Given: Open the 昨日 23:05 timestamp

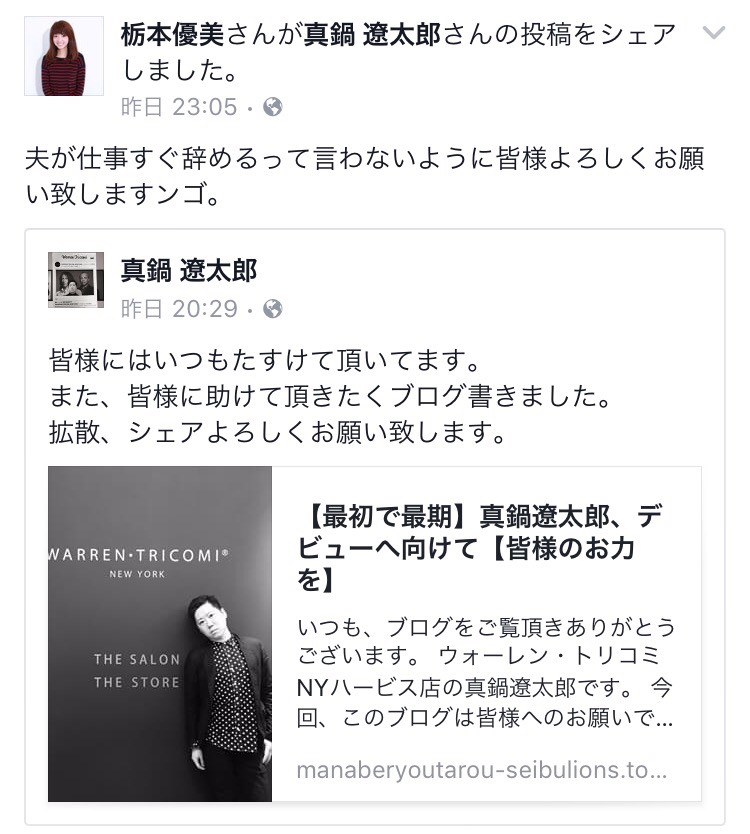Looking at the screenshot, I should [179, 107].
